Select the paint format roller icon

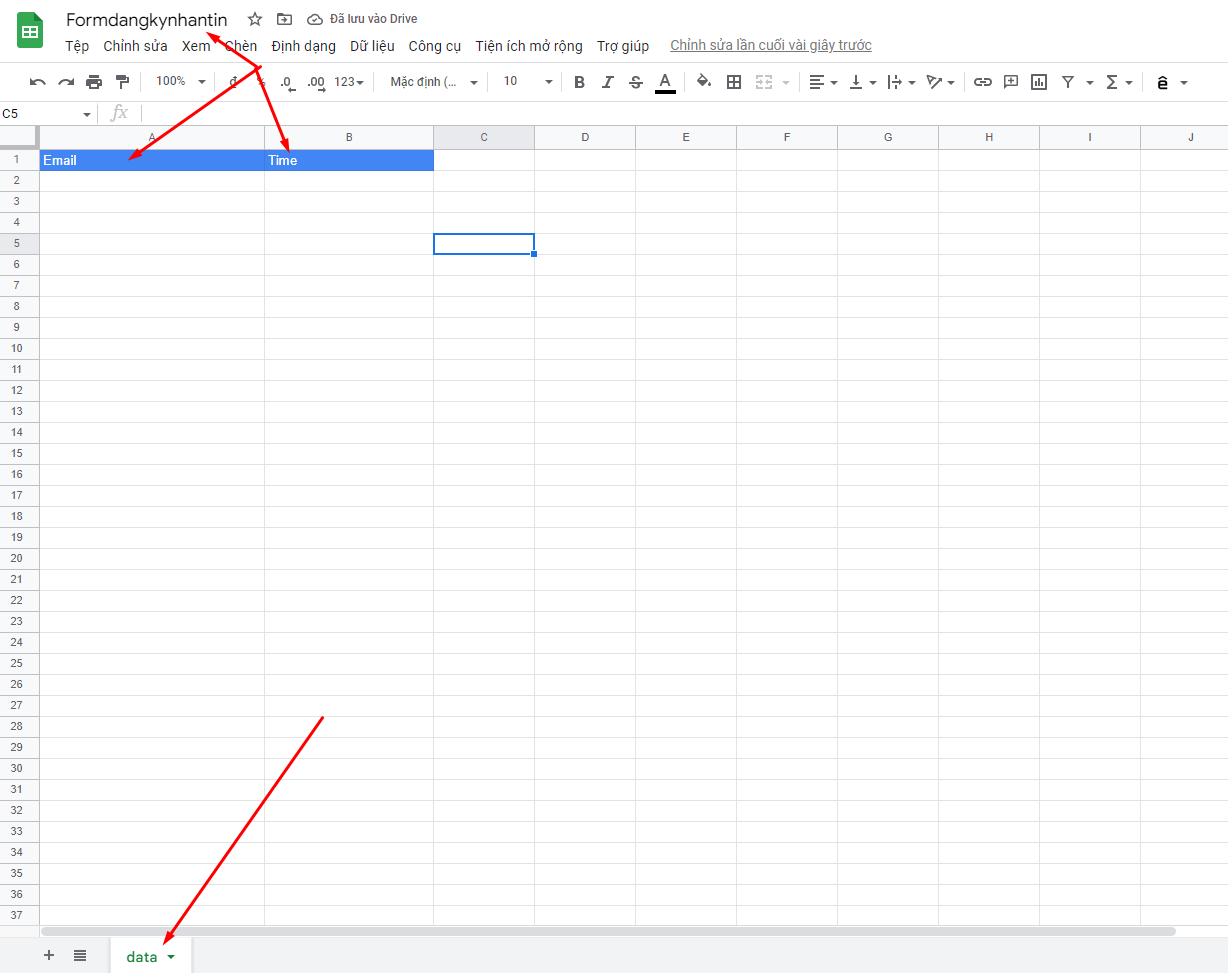[x=122, y=82]
